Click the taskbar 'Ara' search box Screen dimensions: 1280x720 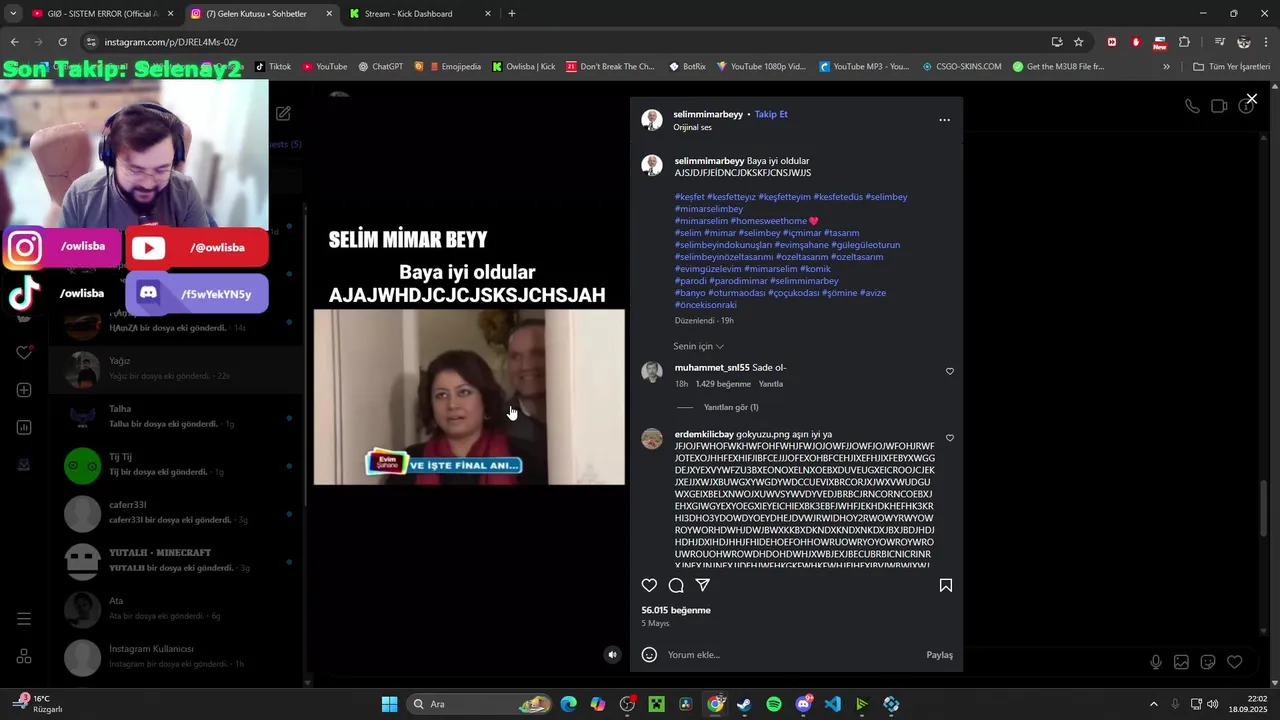tap(480, 704)
